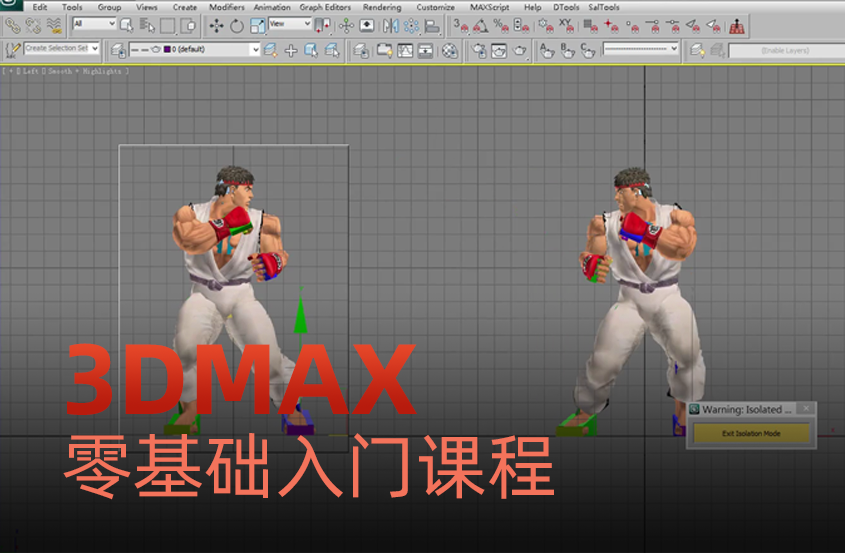Open the Edit menu
Screen dimensions: 845x553
coord(40,7)
